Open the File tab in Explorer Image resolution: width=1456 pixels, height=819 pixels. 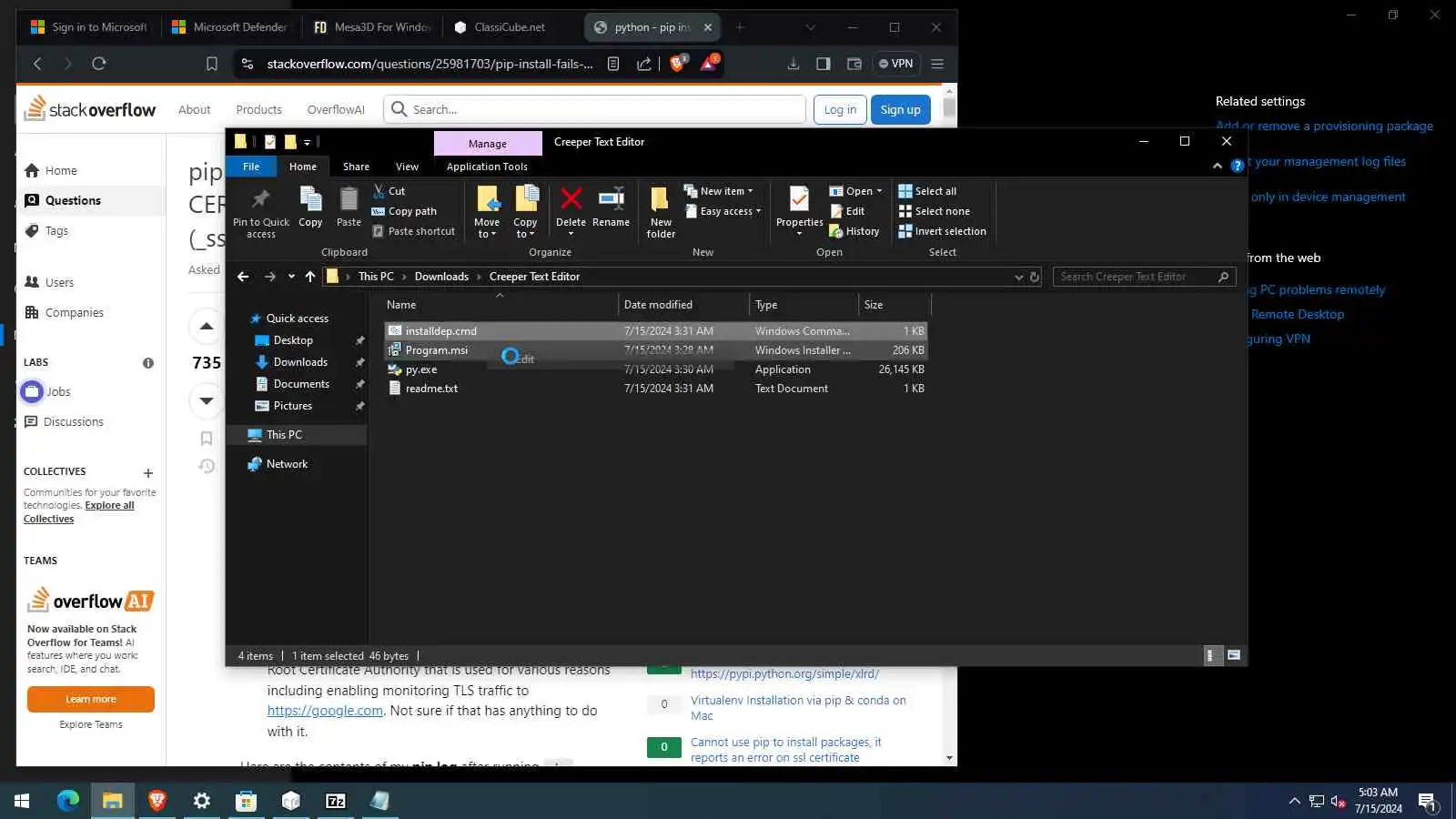point(251,167)
